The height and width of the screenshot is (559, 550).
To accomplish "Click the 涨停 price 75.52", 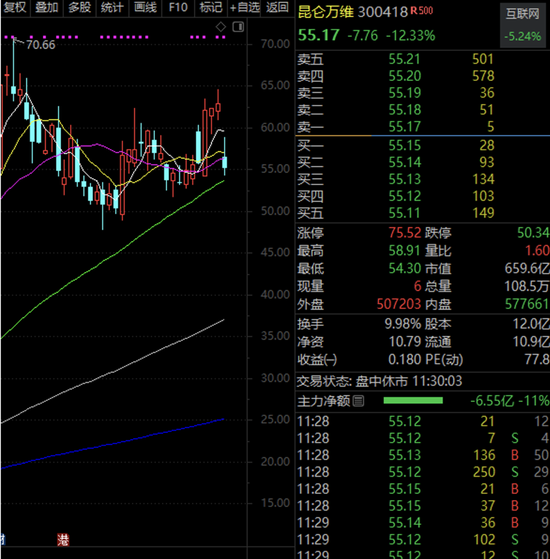I will [x=405, y=233].
